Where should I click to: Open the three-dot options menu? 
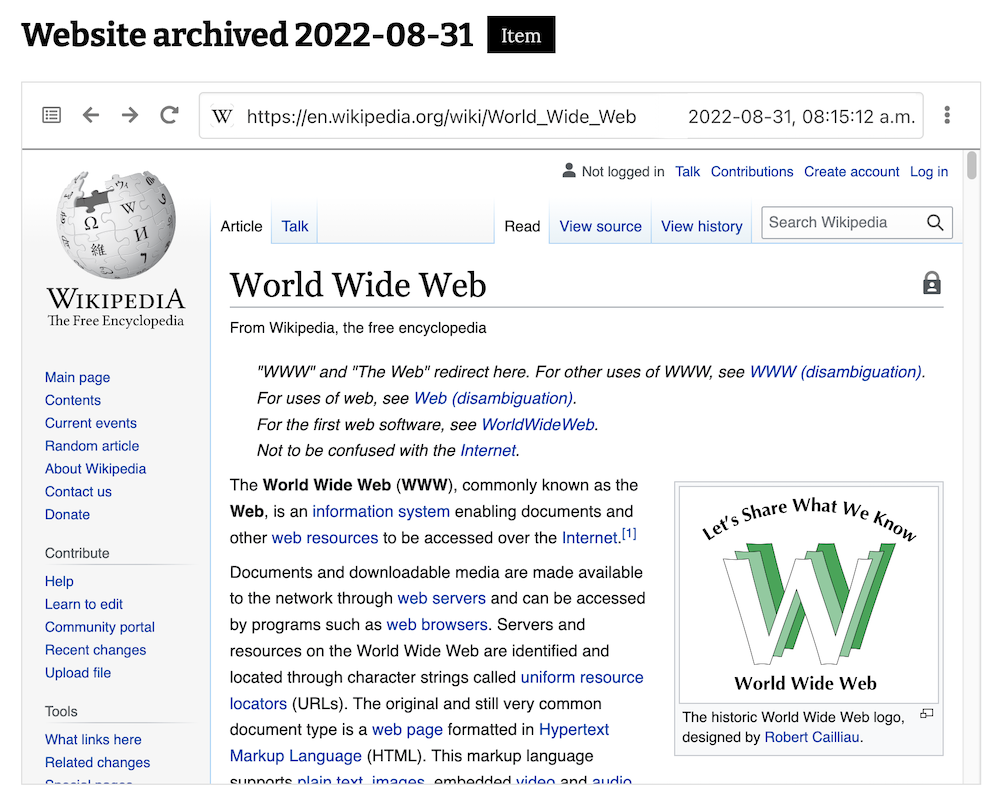pos(947,115)
